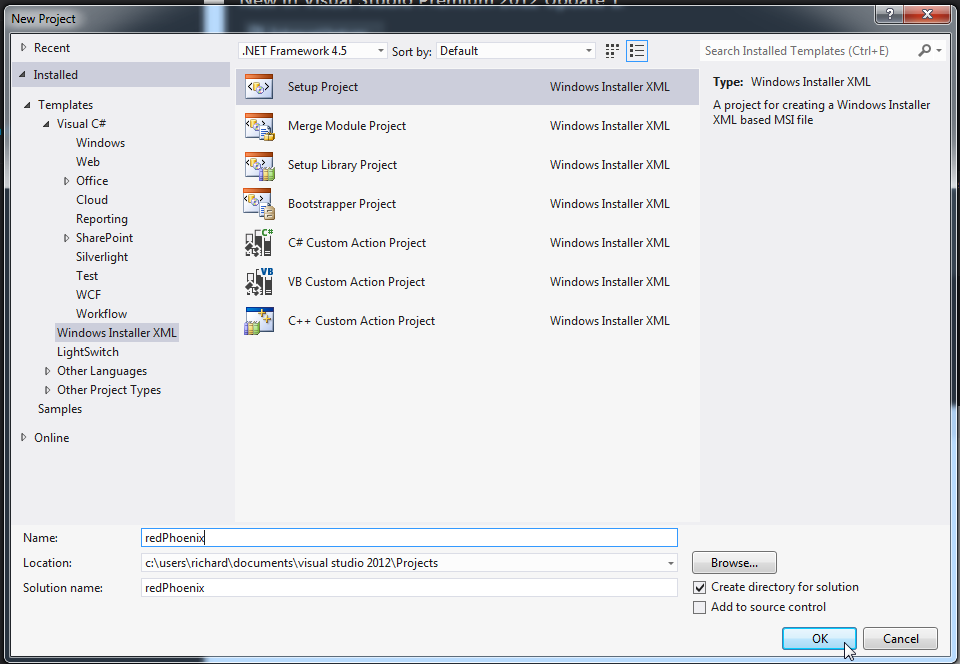The width and height of the screenshot is (960, 664).
Task: Collapse the Templates tree node
Action: (x=27, y=105)
